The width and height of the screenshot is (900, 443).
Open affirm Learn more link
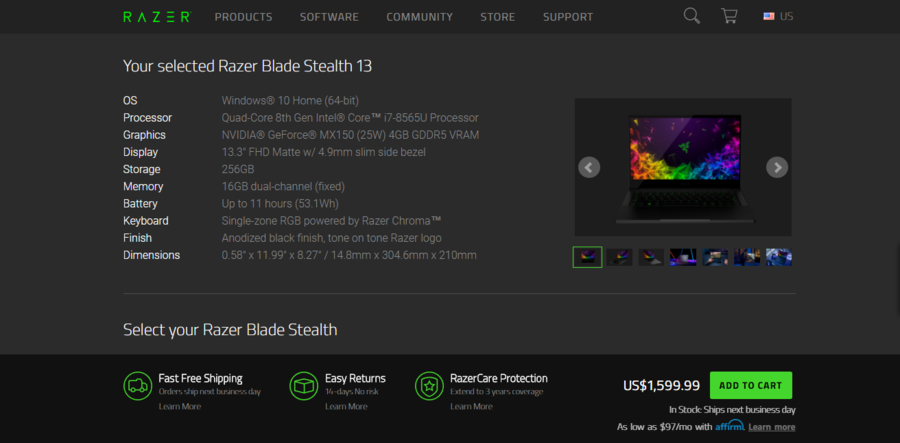[772, 427]
